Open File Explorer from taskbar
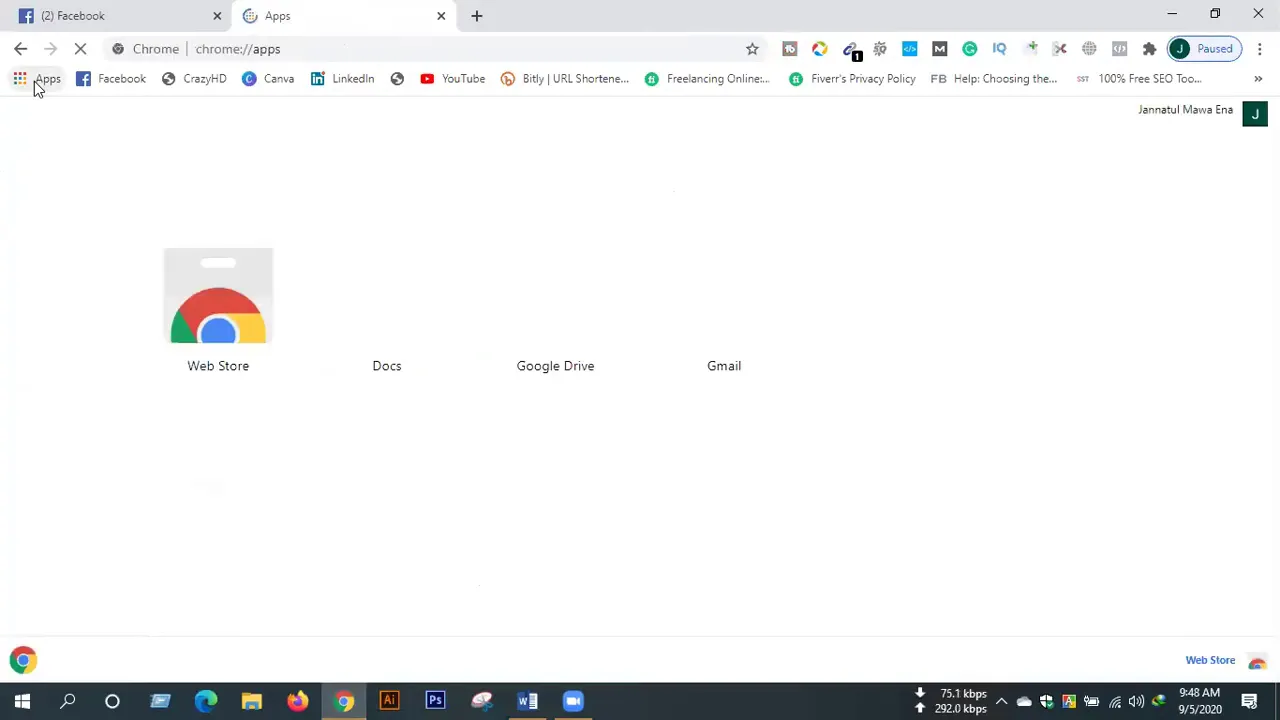Viewport: 1280px width, 720px height. 252,701
